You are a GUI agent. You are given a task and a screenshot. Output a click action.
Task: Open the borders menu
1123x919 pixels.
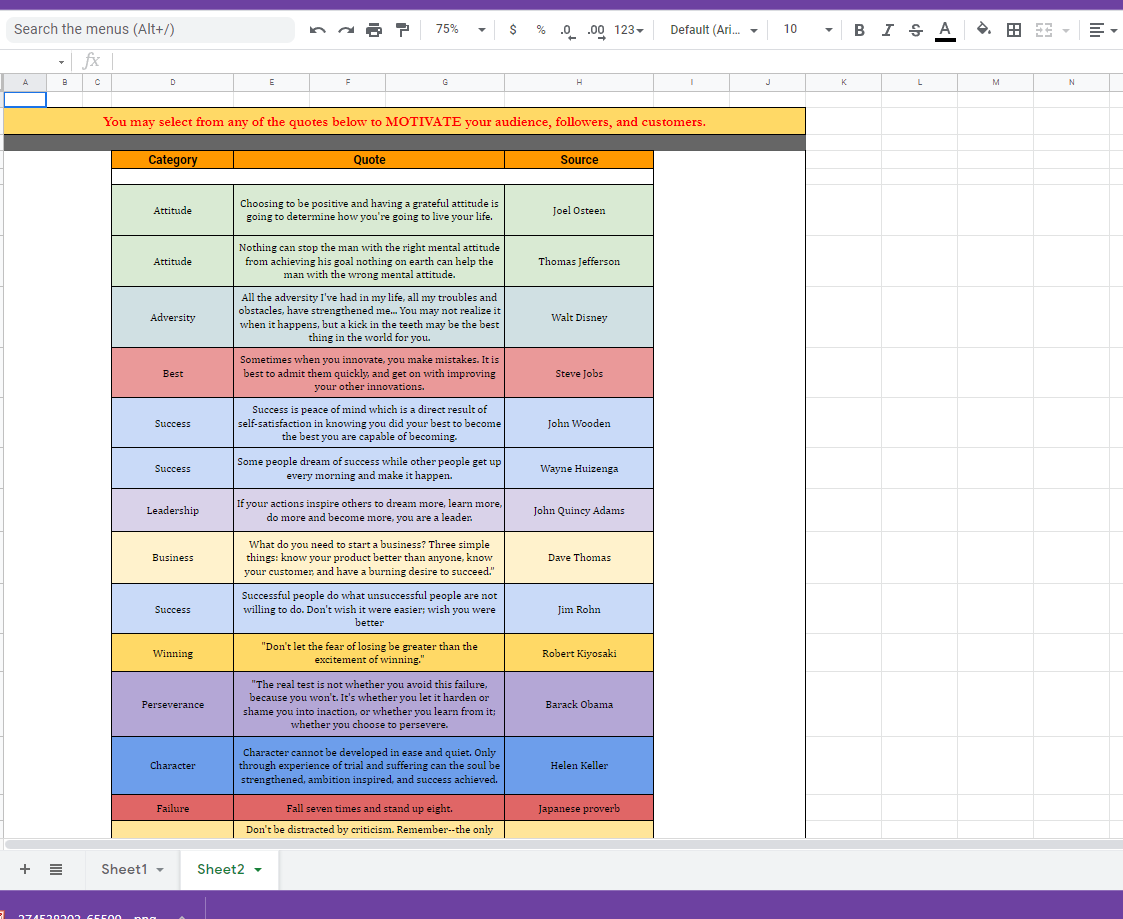(1014, 30)
